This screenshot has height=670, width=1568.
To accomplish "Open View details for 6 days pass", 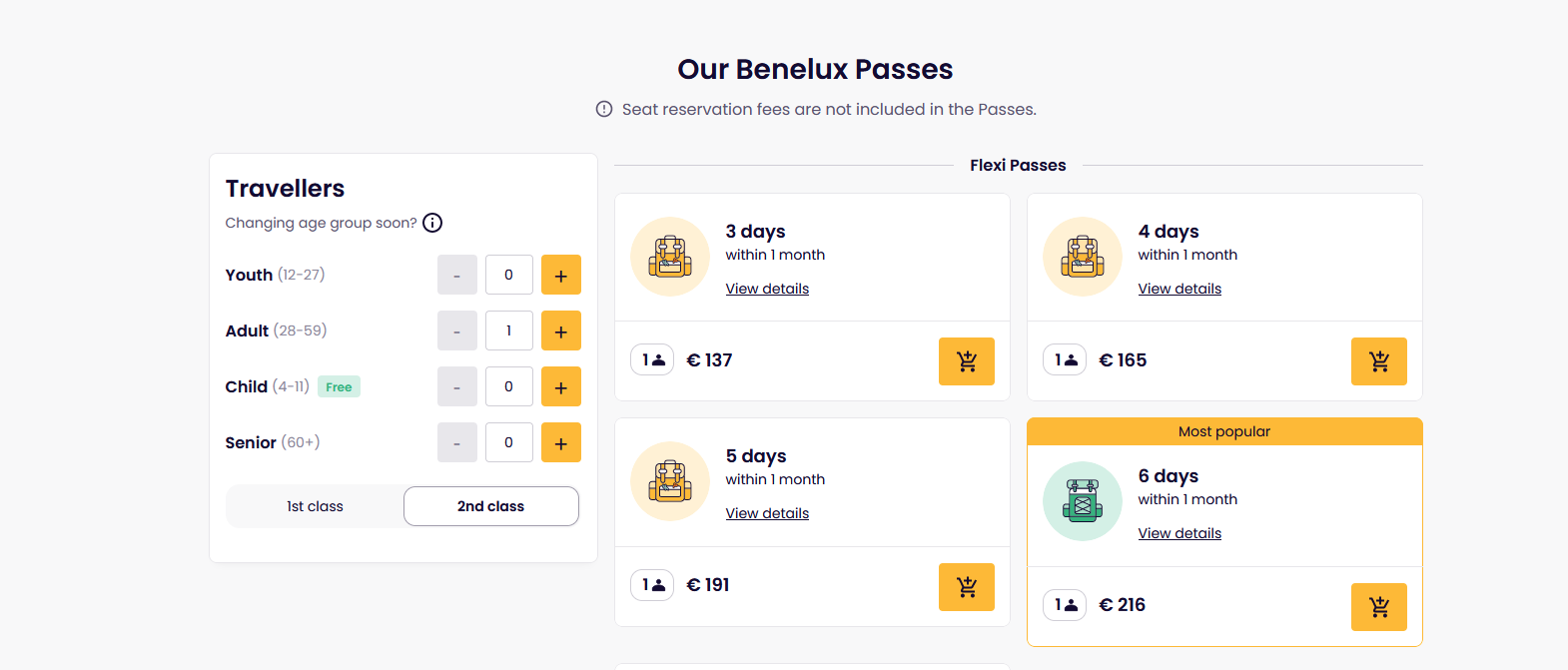I will pos(1179,533).
